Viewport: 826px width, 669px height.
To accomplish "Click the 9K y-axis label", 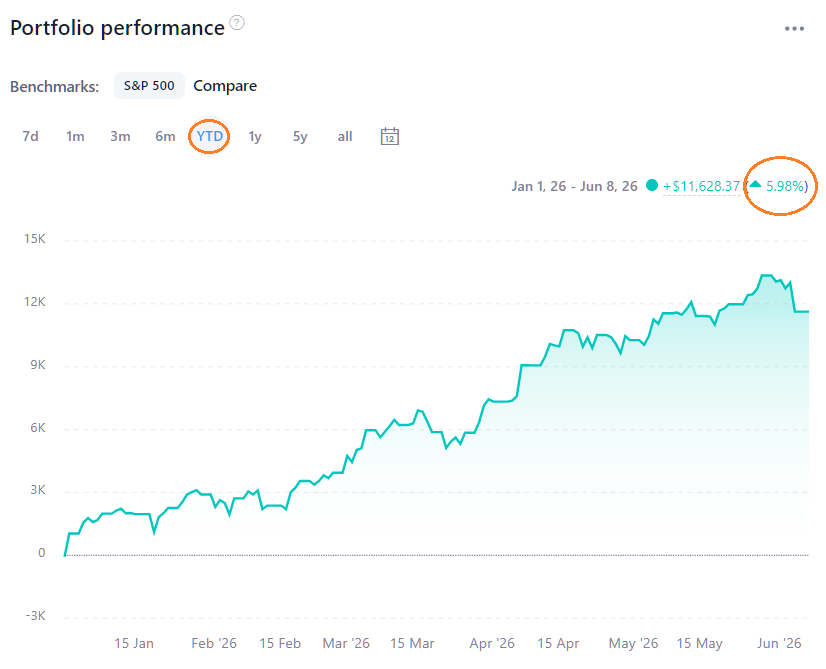I will (38, 365).
